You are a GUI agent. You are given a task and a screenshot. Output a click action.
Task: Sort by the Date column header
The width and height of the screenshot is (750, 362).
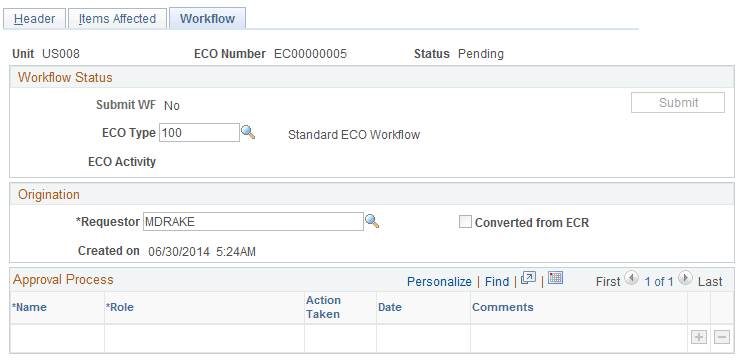coord(390,307)
